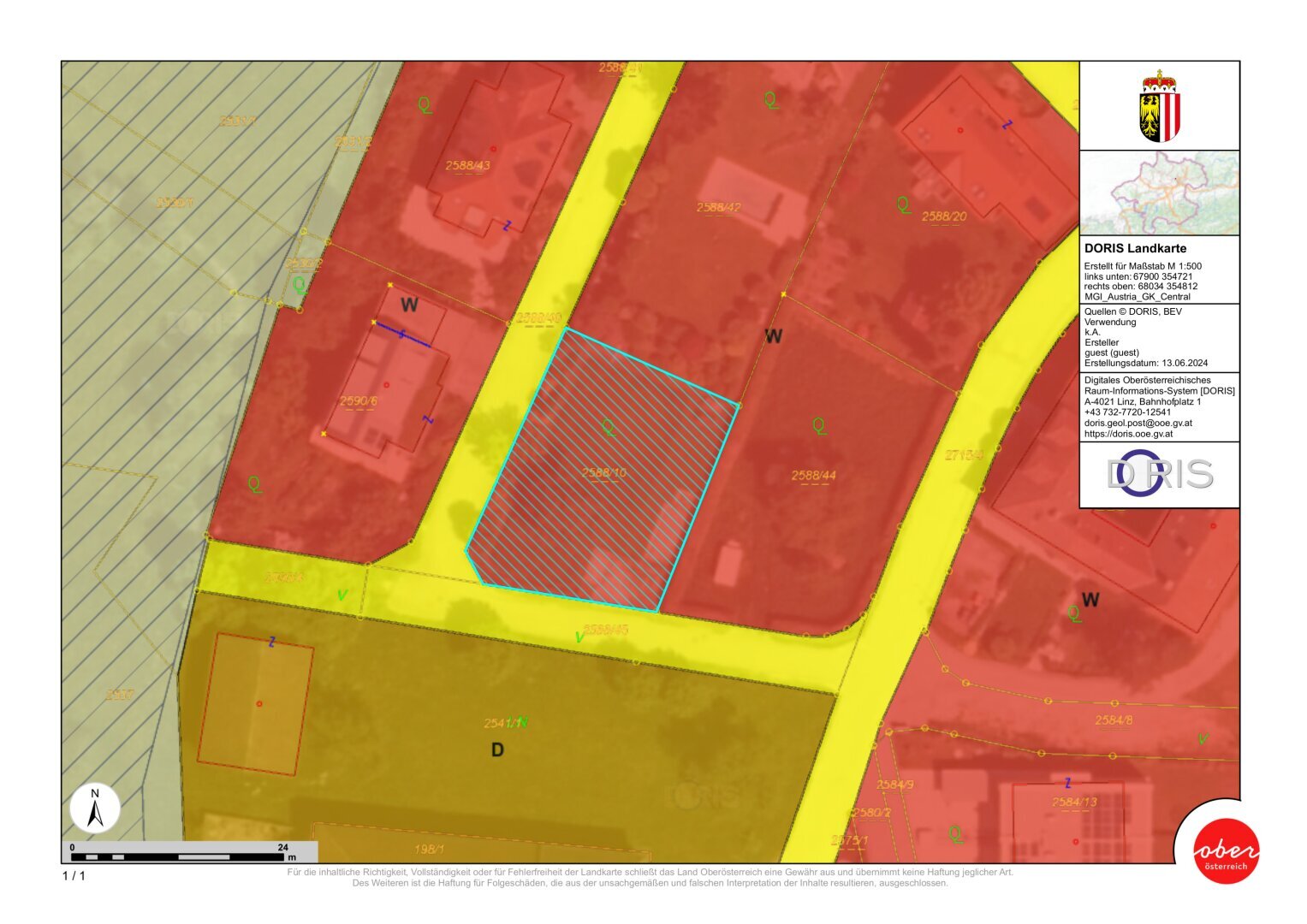Click the blue Z marker in parcel 2588/43
This screenshot has width=1307, height=924.
pyautogui.click(x=506, y=225)
